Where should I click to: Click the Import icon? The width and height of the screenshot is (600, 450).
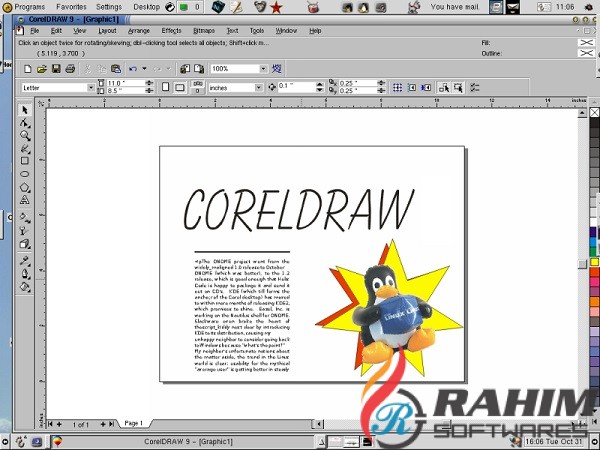pos(185,69)
